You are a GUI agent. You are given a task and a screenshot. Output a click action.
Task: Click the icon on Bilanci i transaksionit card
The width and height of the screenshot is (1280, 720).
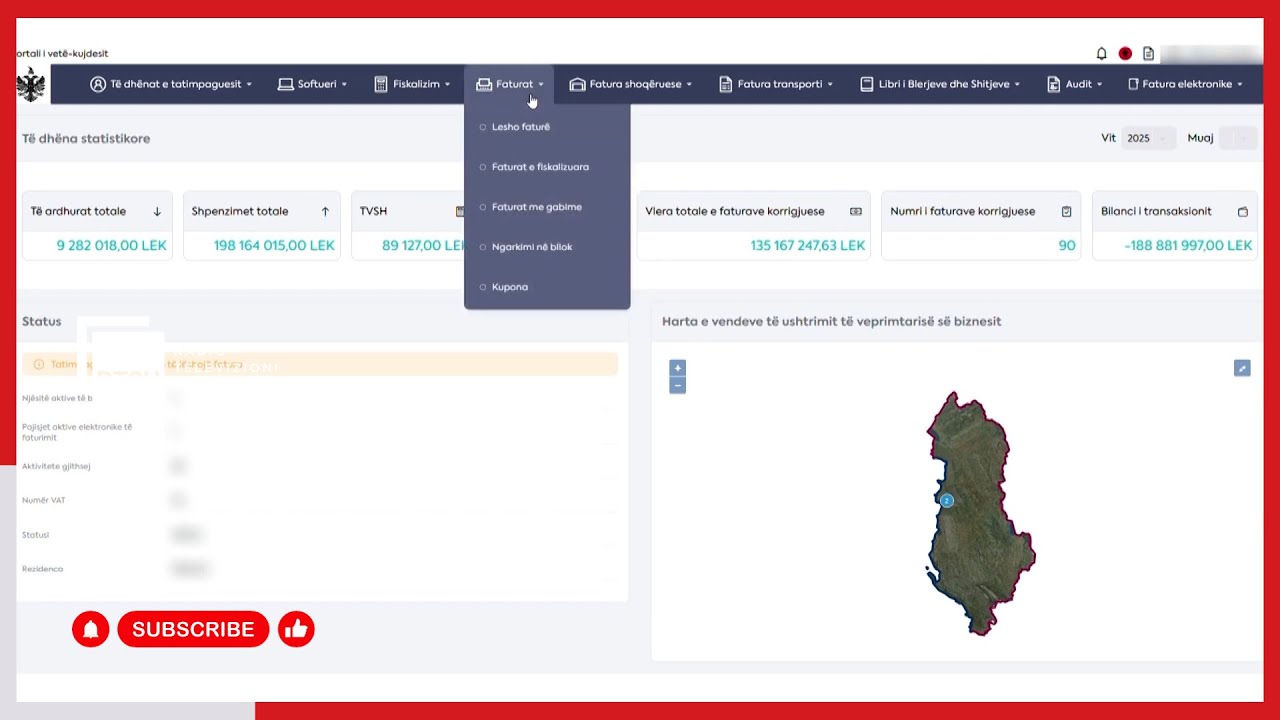pos(1243,212)
